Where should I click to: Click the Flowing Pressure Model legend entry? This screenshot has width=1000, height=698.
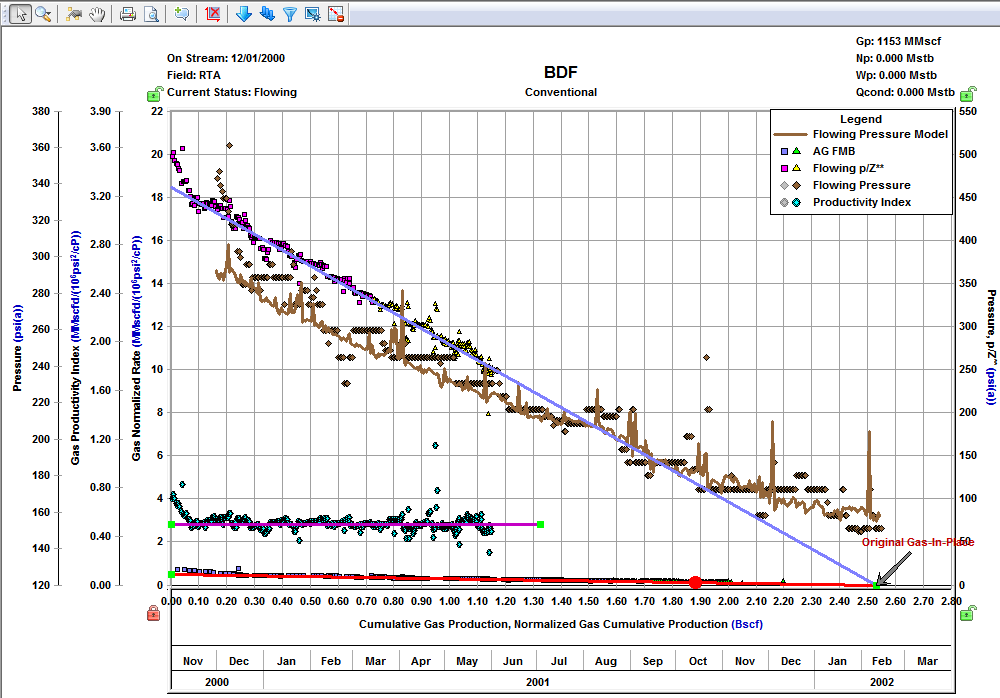[880, 134]
